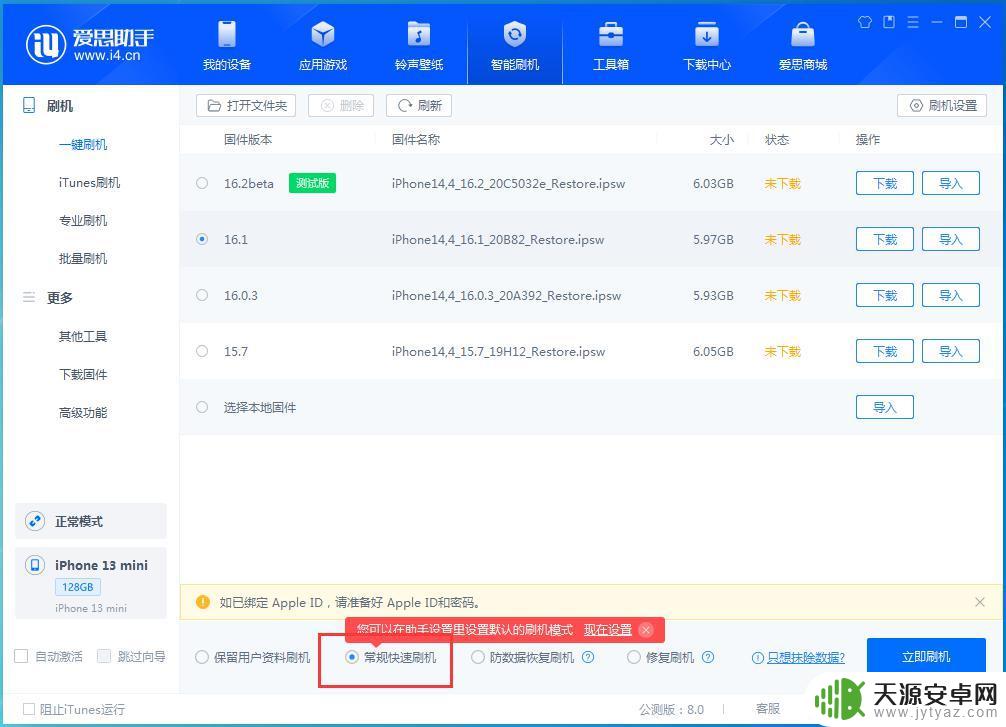Click the phone icon beside 刷机 heading
Screen dimensions: 1006x727
[29, 105]
